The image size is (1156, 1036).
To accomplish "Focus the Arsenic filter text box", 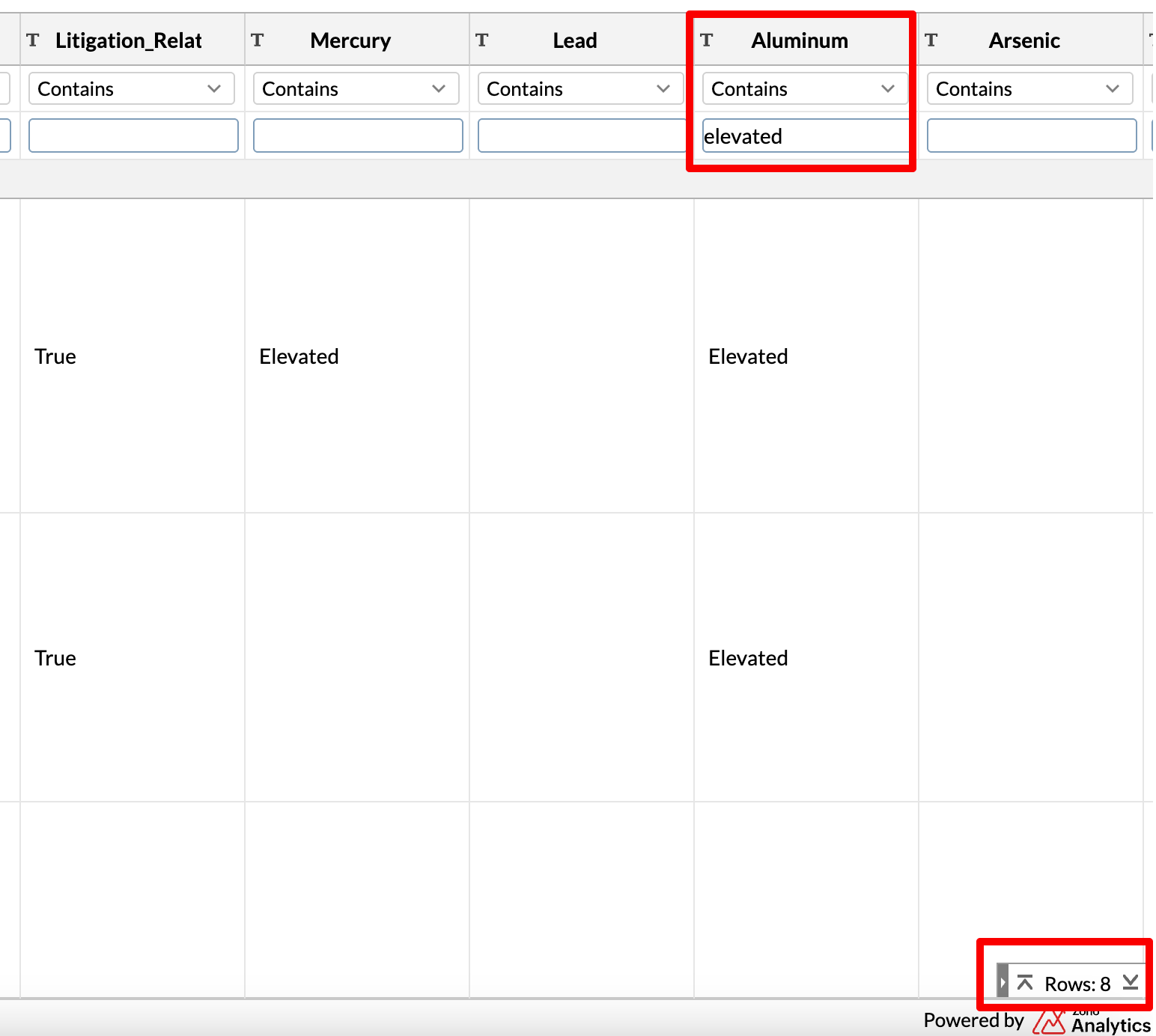I will (1032, 135).
